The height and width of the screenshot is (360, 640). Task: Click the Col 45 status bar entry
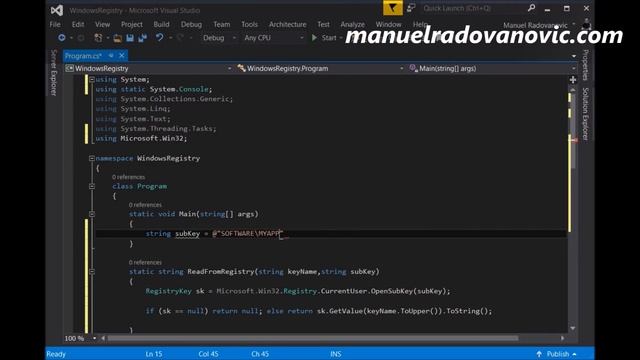(x=208, y=354)
